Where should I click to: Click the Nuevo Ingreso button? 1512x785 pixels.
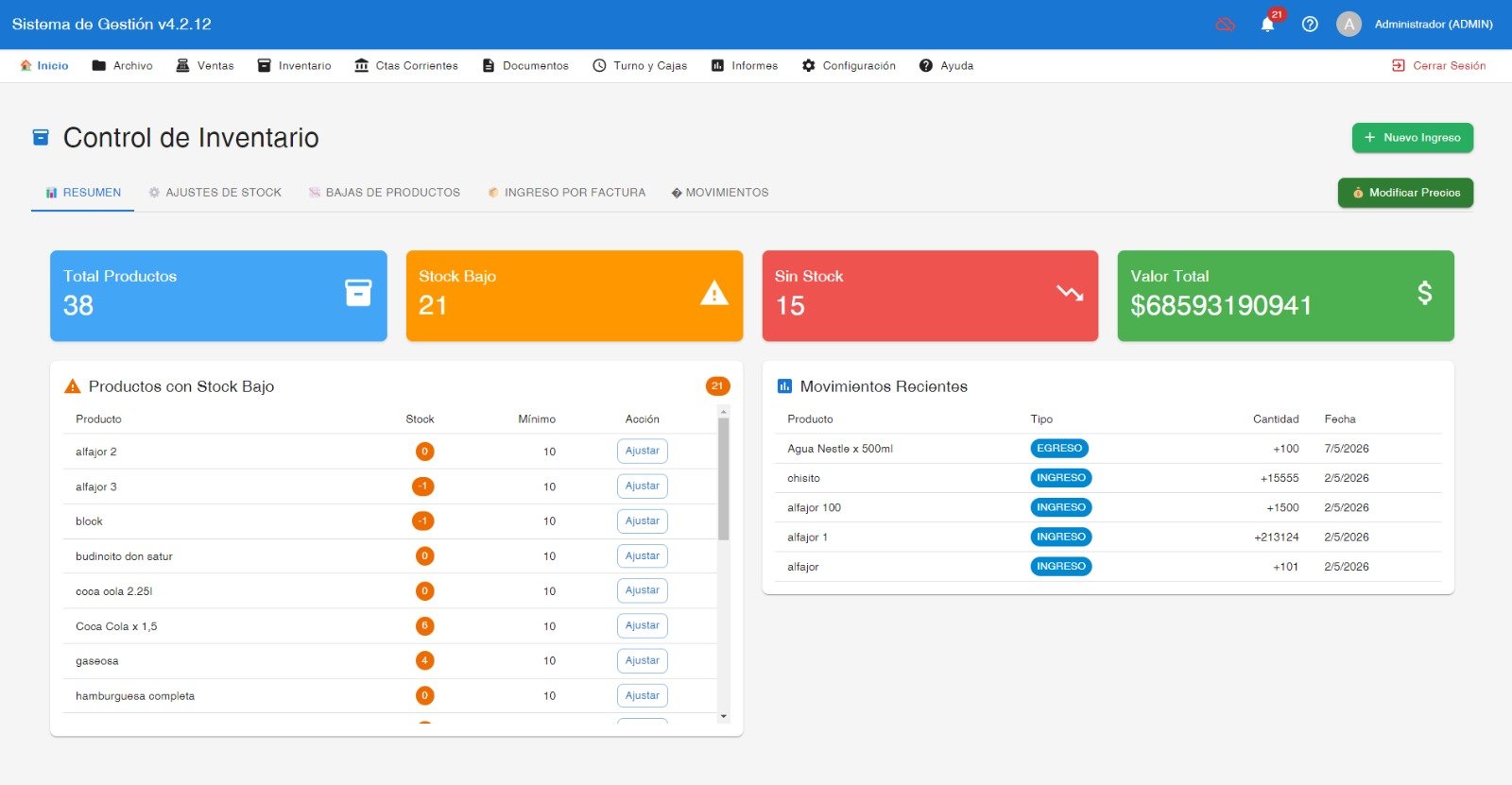[1413, 138]
